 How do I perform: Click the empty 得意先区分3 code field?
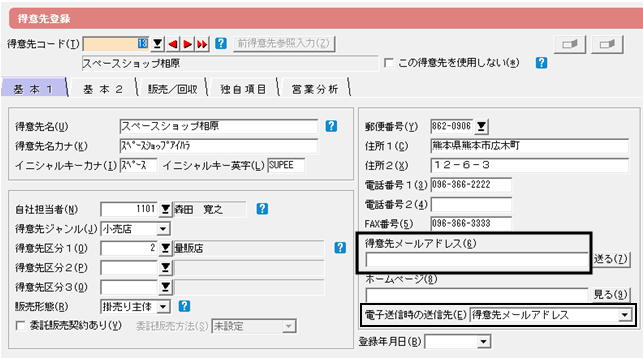tap(129, 287)
